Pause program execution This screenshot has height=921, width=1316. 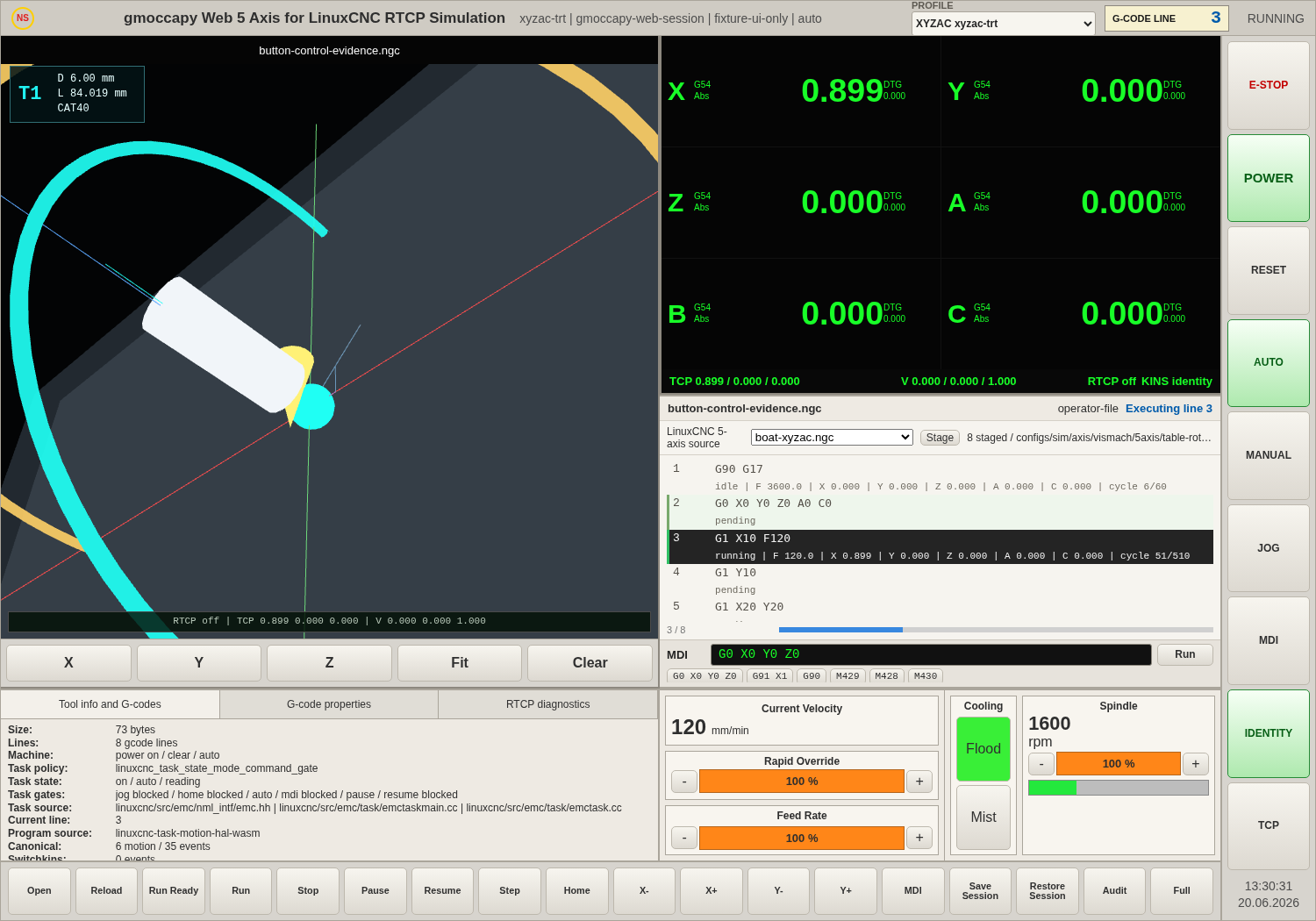375,891
